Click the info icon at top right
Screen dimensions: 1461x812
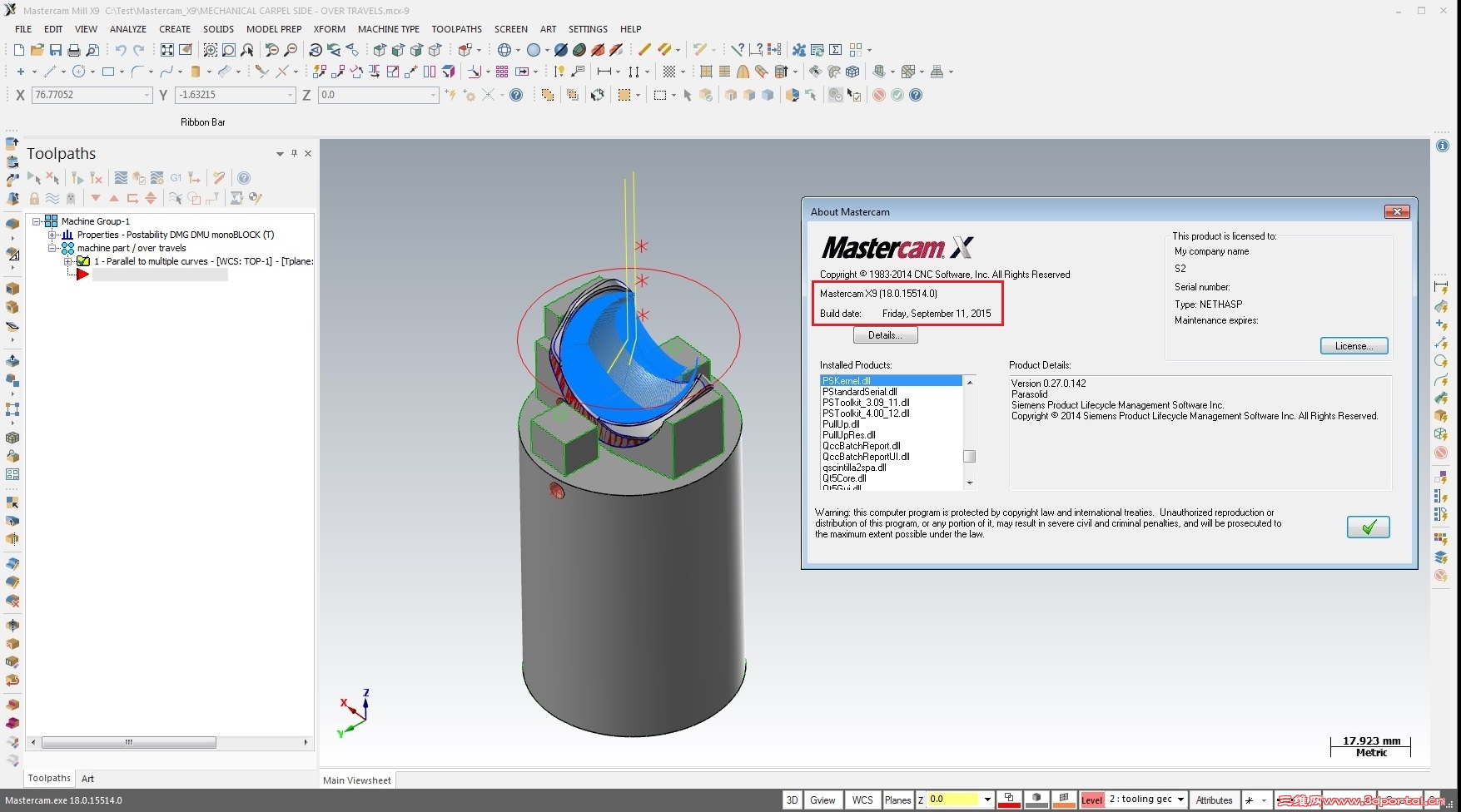coord(1443,146)
